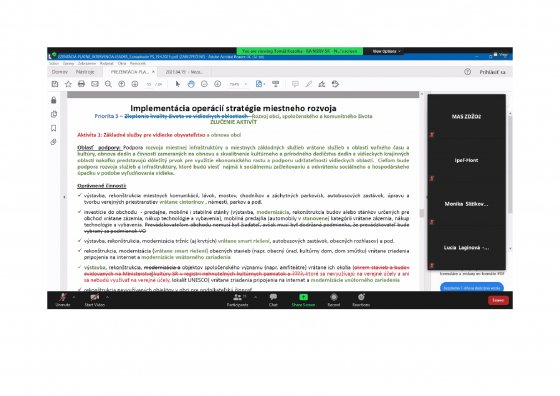Open the Súbor menu
This screenshot has width=560, height=396.
click(x=54, y=63)
